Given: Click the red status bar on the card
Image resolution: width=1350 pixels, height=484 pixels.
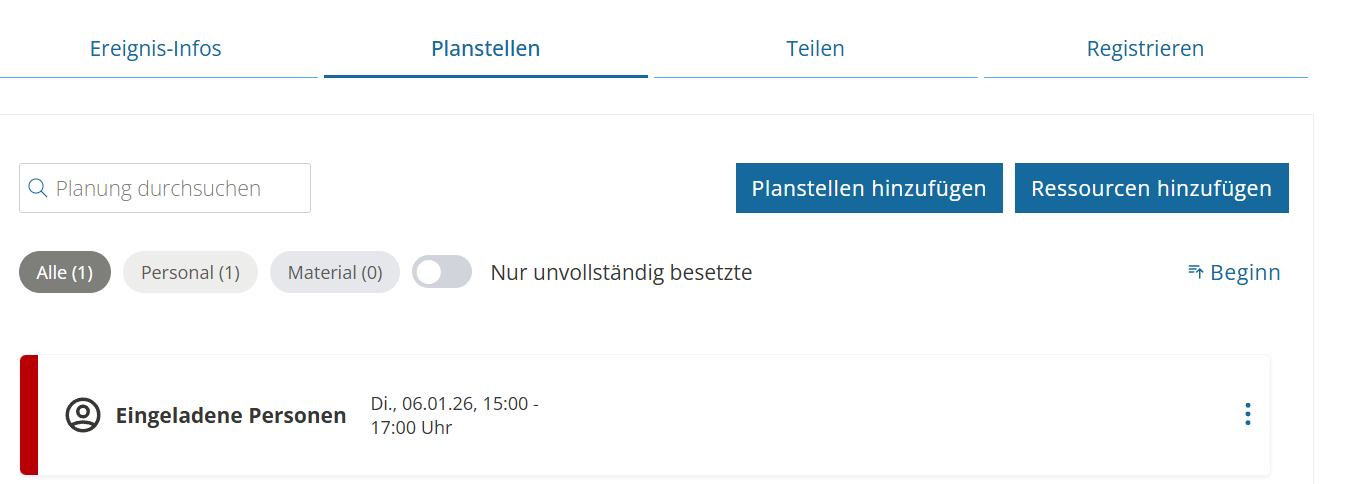Looking at the screenshot, I should pyautogui.click(x=28, y=414).
